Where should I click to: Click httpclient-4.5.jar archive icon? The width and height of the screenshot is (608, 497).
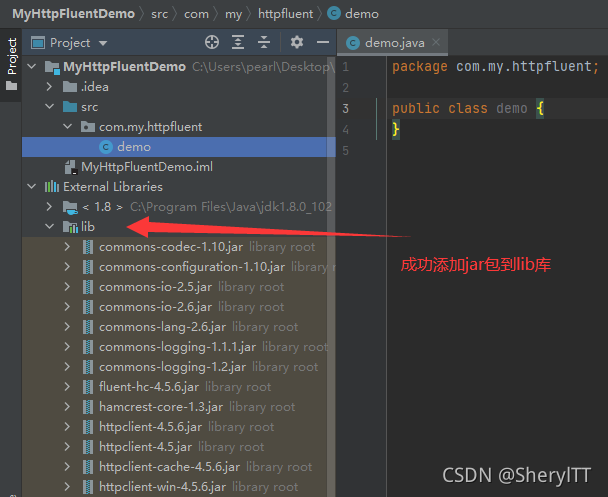(88, 447)
